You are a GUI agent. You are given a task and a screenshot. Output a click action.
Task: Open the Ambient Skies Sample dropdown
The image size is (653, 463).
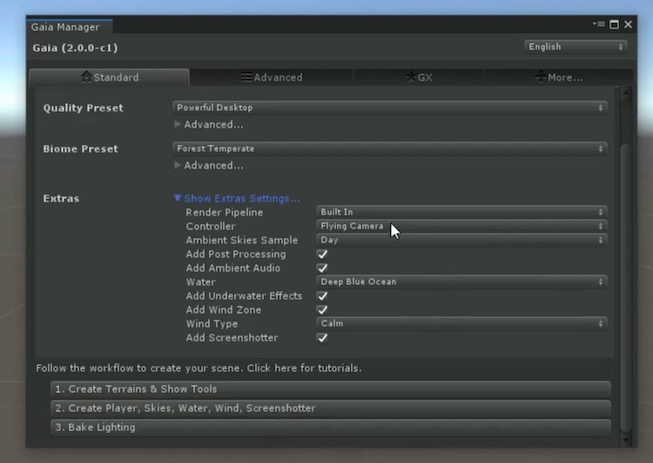[461, 240]
